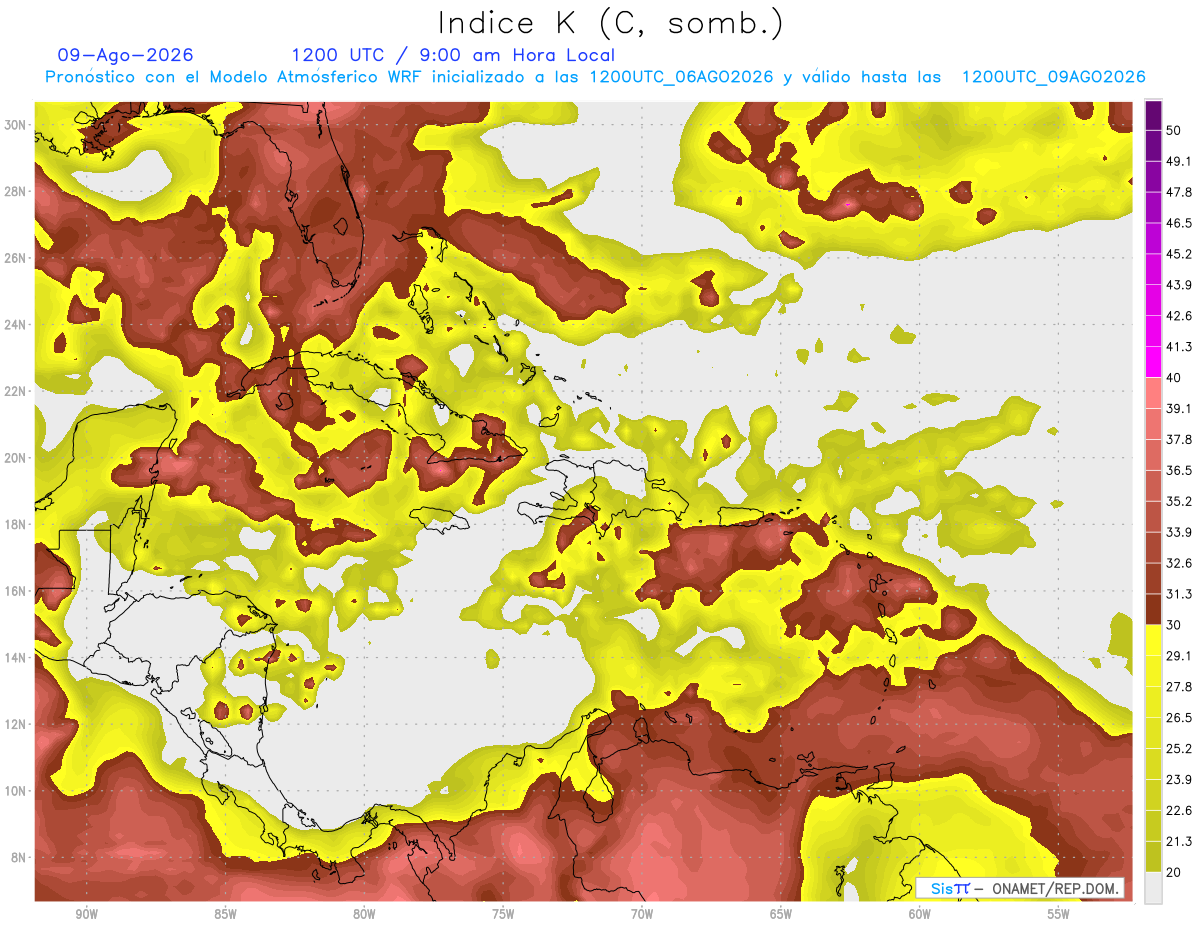Click the 24N latitude label
Viewport: 1200px width, 927px height.
16,325
